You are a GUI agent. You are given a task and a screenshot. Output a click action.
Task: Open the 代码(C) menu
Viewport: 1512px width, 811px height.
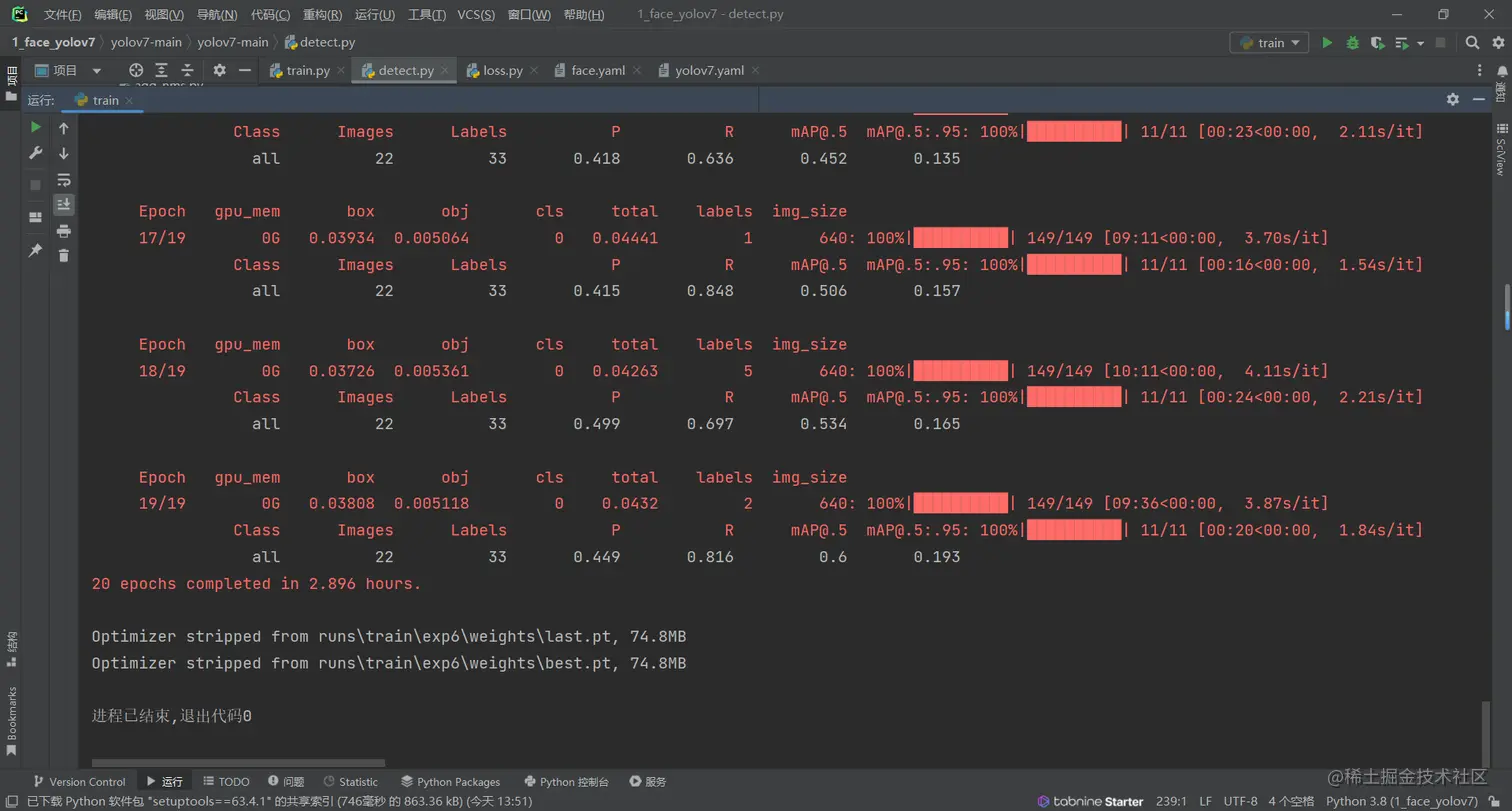point(270,15)
